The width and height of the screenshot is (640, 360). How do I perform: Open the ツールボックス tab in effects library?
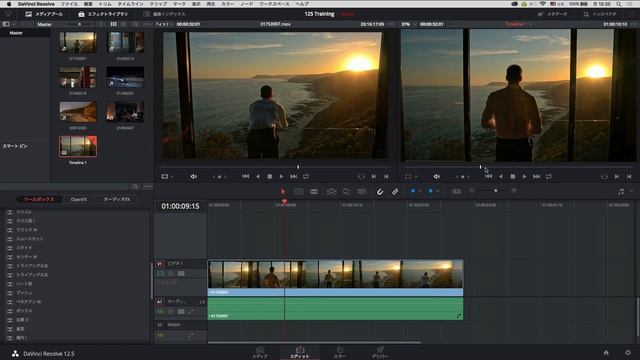pos(39,199)
